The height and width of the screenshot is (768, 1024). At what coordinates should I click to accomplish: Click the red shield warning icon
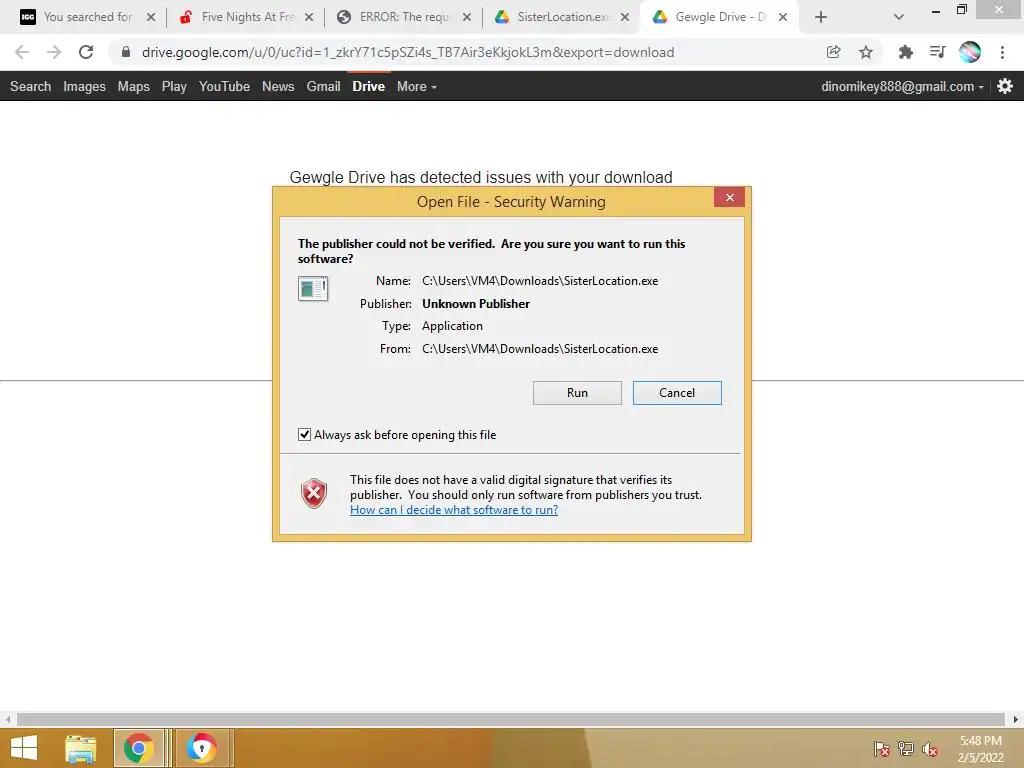[x=313, y=493]
